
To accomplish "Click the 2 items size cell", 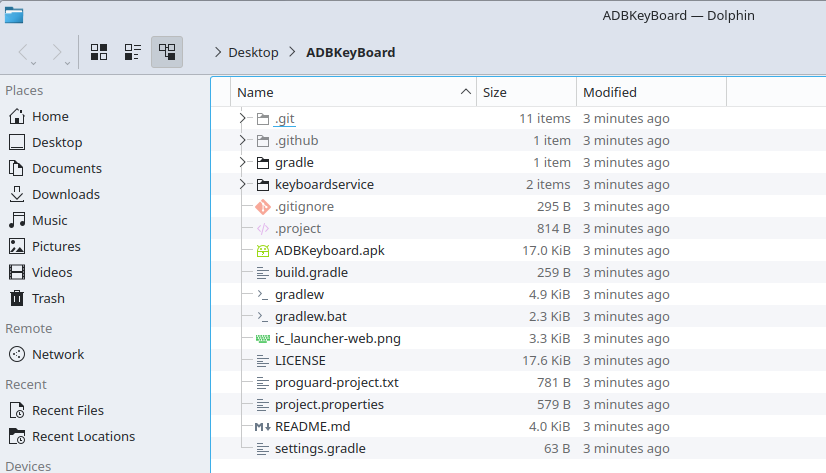I will pos(548,185).
